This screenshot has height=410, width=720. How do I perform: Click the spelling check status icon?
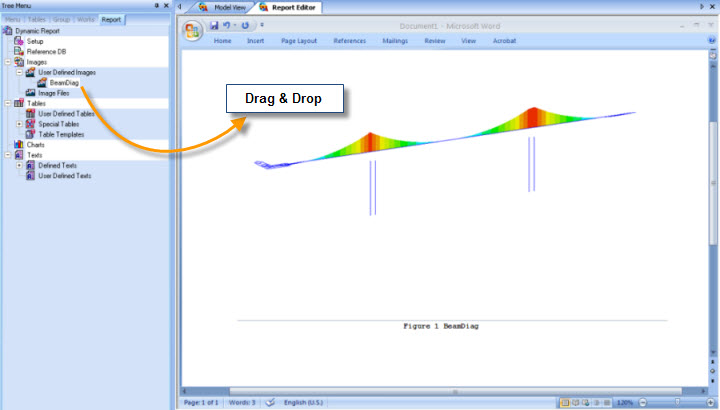(x=269, y=402)
